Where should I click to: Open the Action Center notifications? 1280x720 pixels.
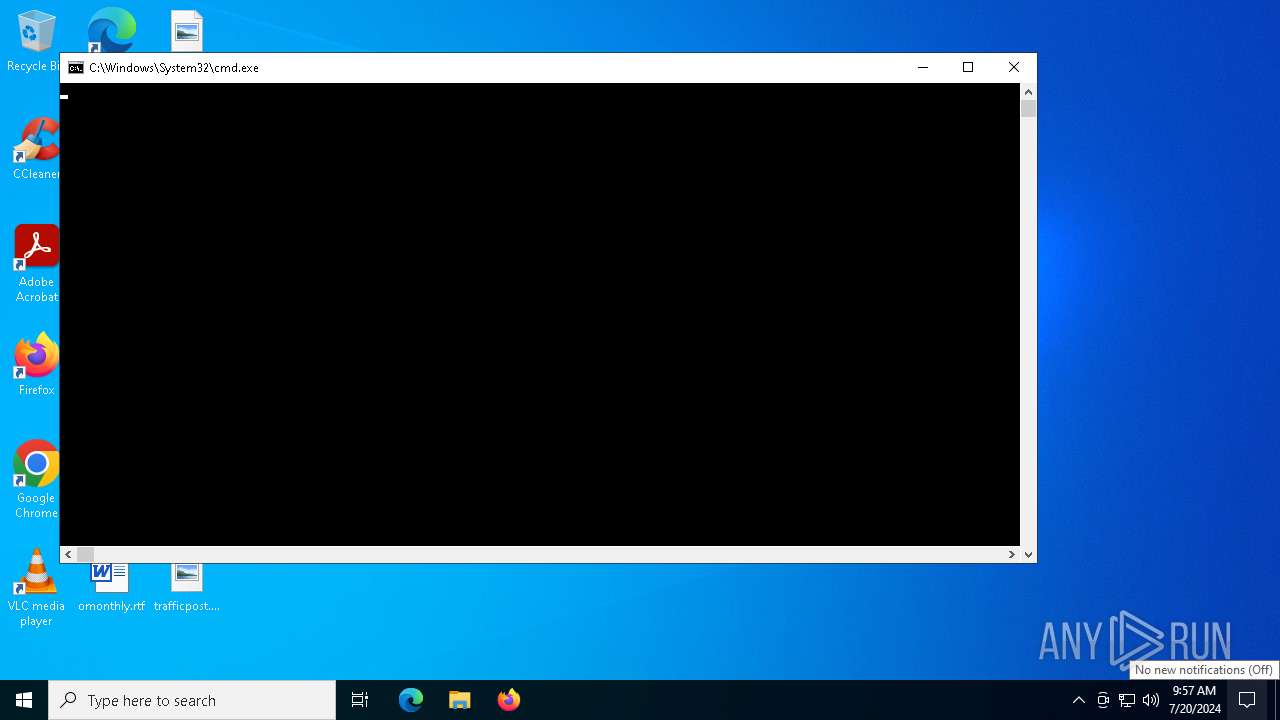[x=1247, y=700]
